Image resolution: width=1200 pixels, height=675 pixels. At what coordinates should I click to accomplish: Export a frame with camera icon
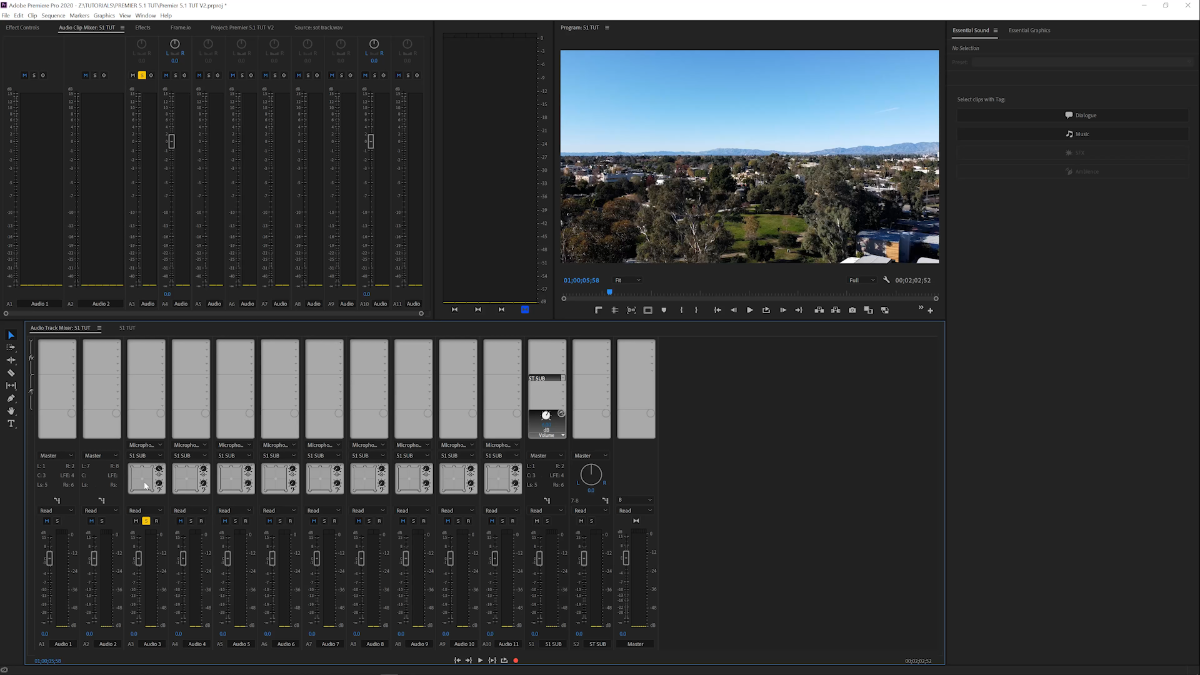coord(852,310)
